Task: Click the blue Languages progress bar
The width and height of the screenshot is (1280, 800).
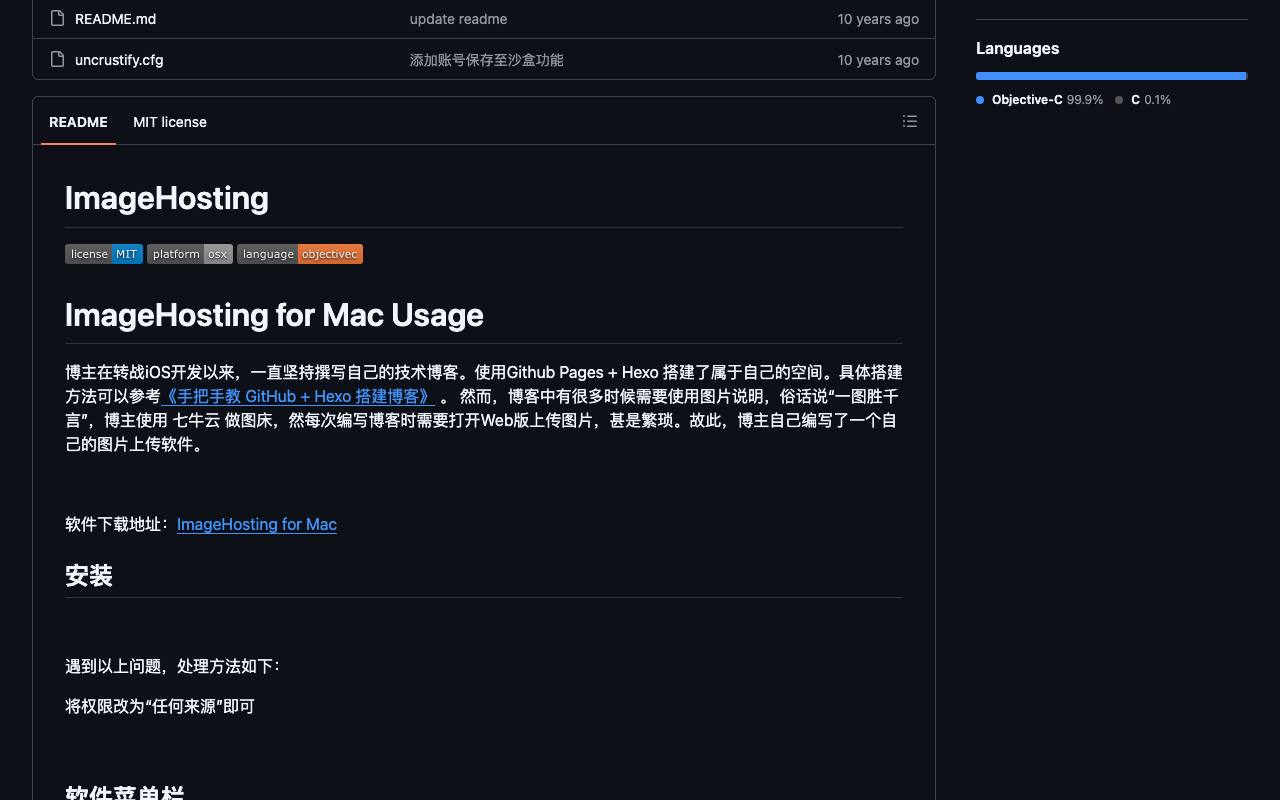Action: point(1111,76)
